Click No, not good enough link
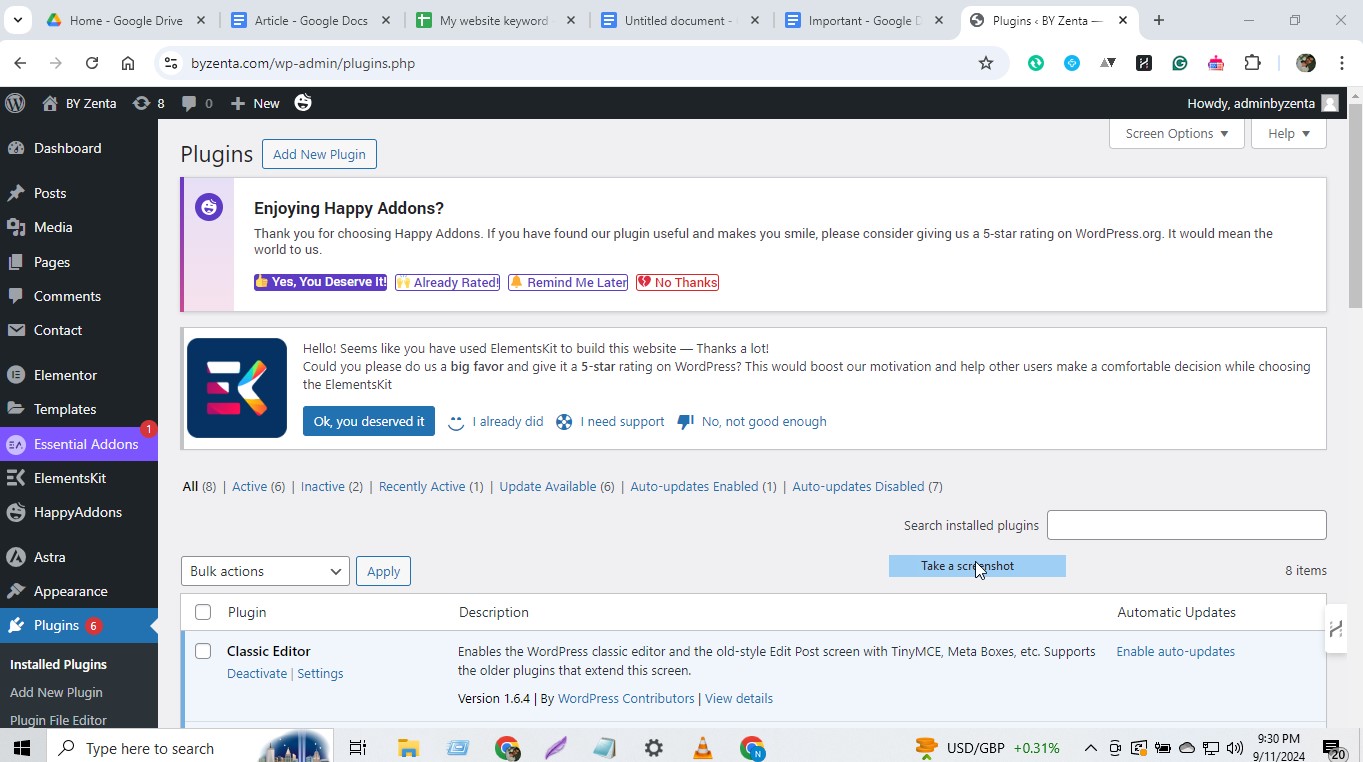 point(752,421)
